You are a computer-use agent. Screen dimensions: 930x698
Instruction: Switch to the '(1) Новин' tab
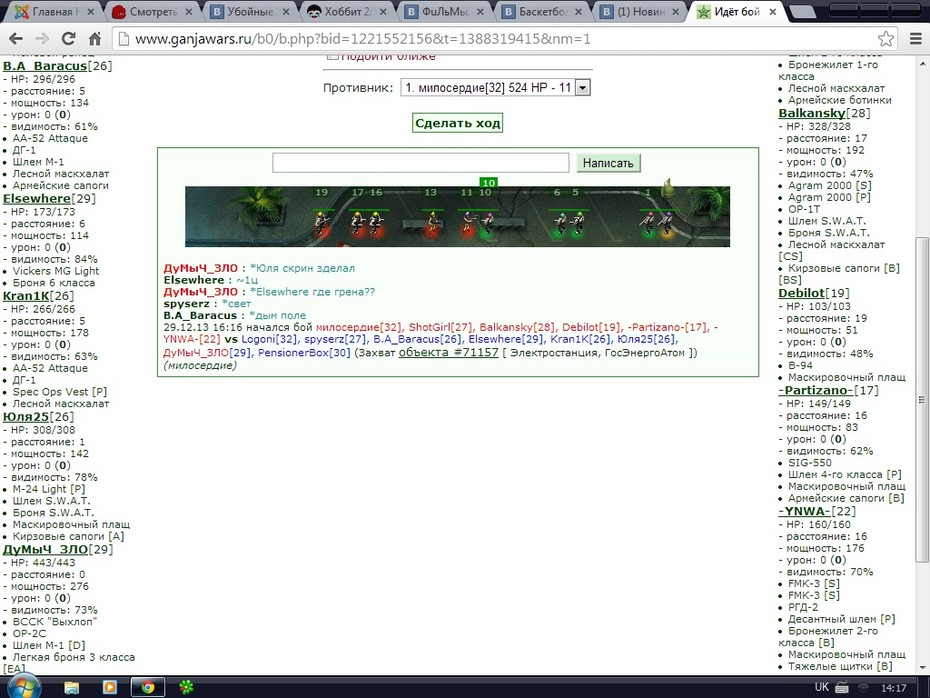click(x=639, y=11)
